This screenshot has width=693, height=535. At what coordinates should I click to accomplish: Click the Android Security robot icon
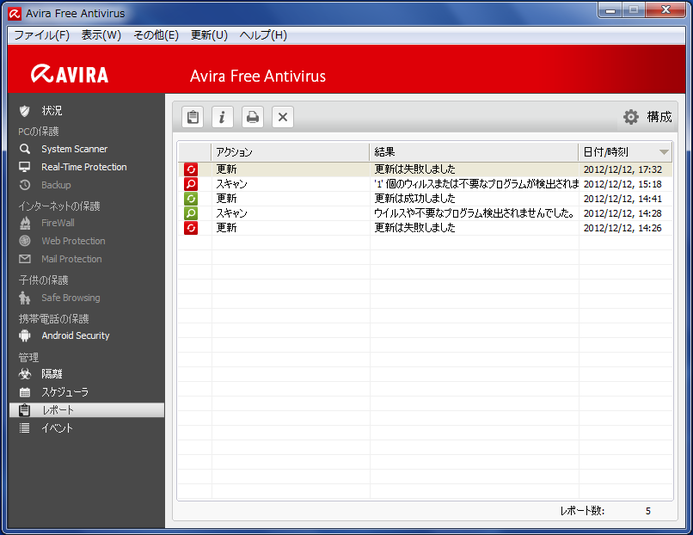point(25,336)
